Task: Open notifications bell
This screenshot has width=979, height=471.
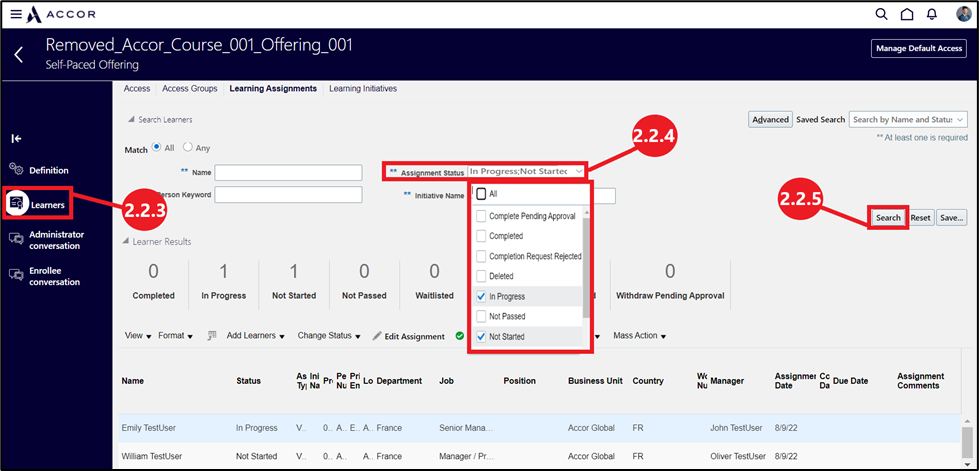Action: click(932, 14)
